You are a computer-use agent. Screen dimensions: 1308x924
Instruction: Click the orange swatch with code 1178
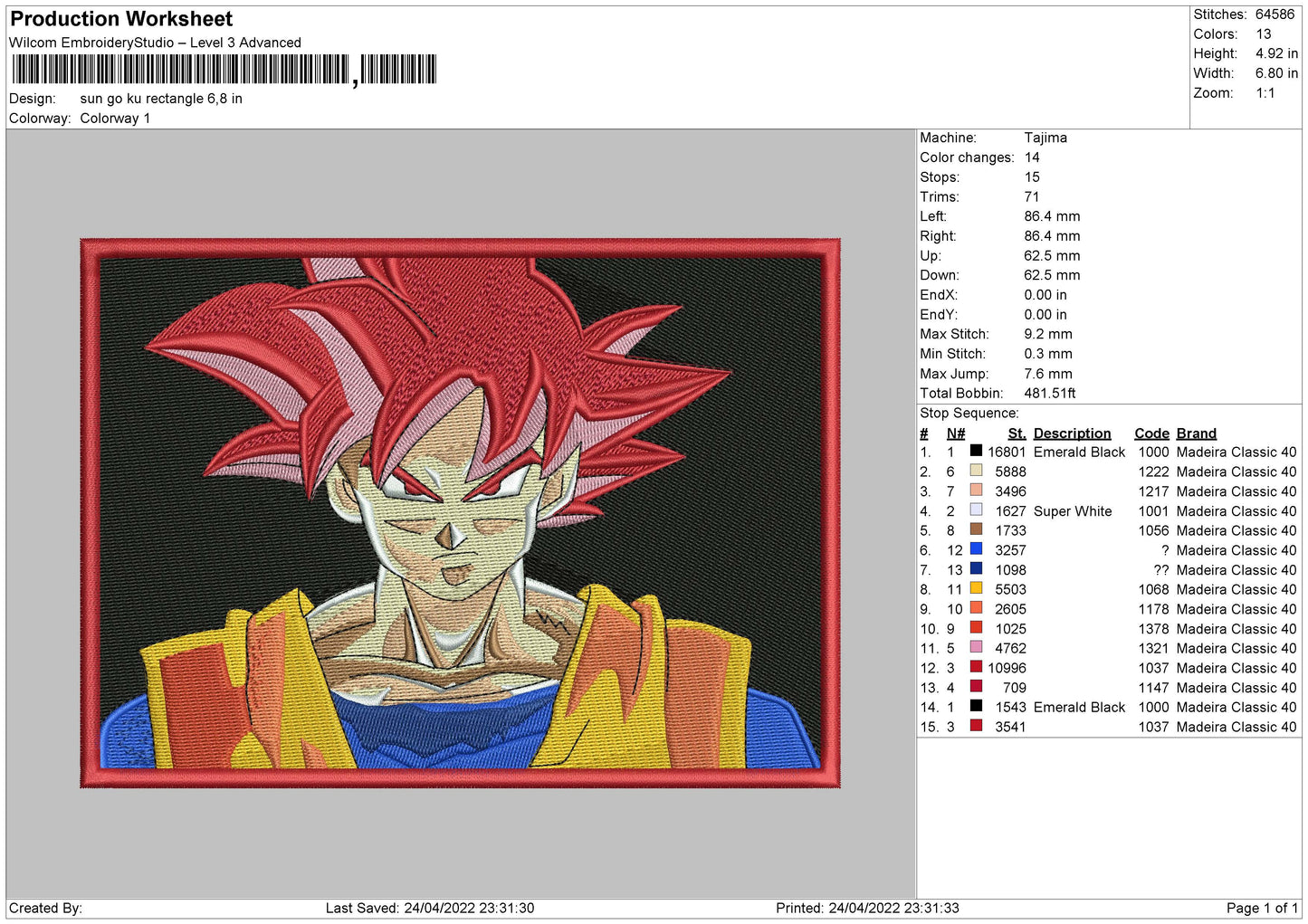pyautogui.click(x=976, y=607)
